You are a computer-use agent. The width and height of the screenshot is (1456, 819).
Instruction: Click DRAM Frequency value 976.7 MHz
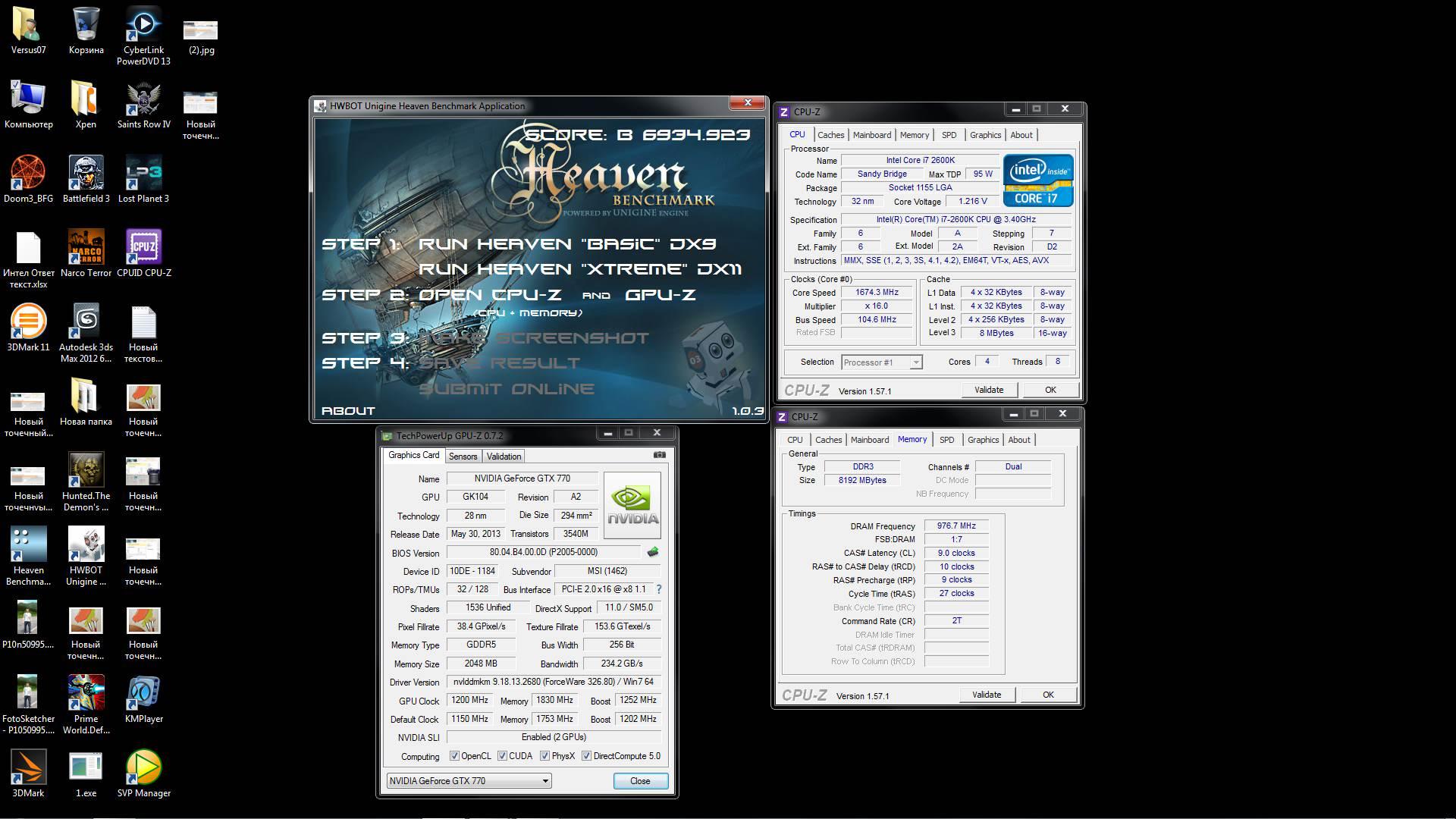click(x=956, y=526)
